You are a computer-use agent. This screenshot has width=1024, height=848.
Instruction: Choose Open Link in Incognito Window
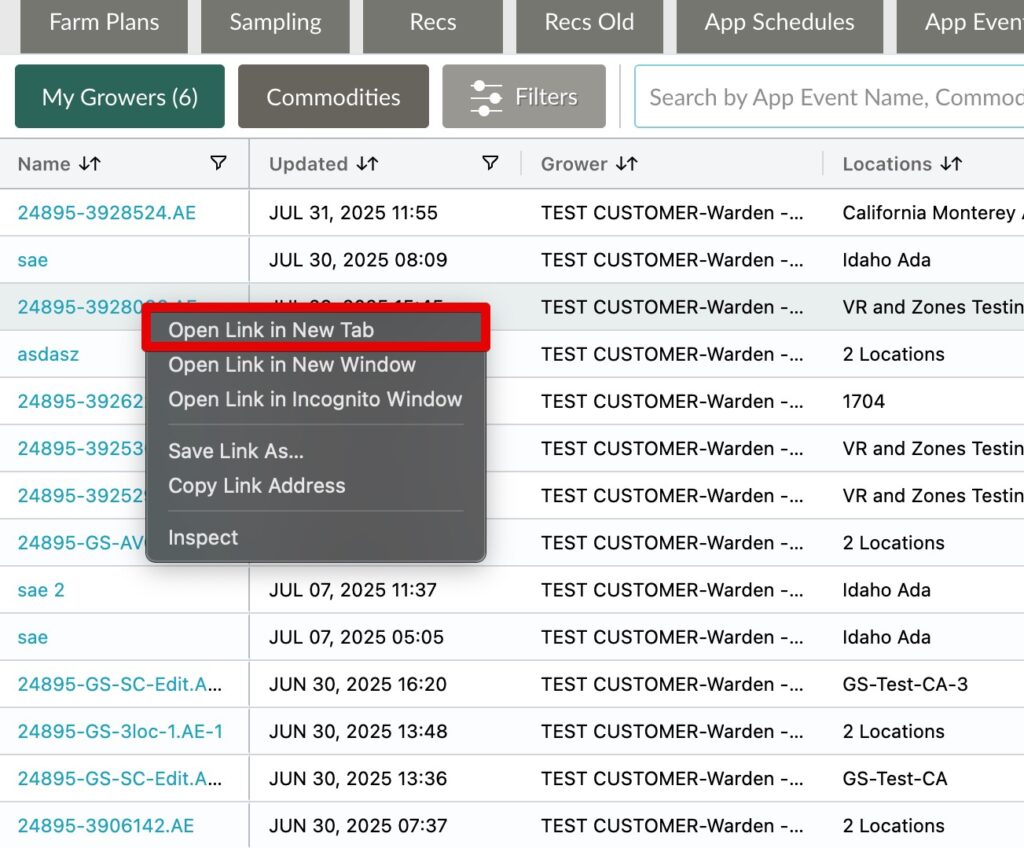[315, 399]
